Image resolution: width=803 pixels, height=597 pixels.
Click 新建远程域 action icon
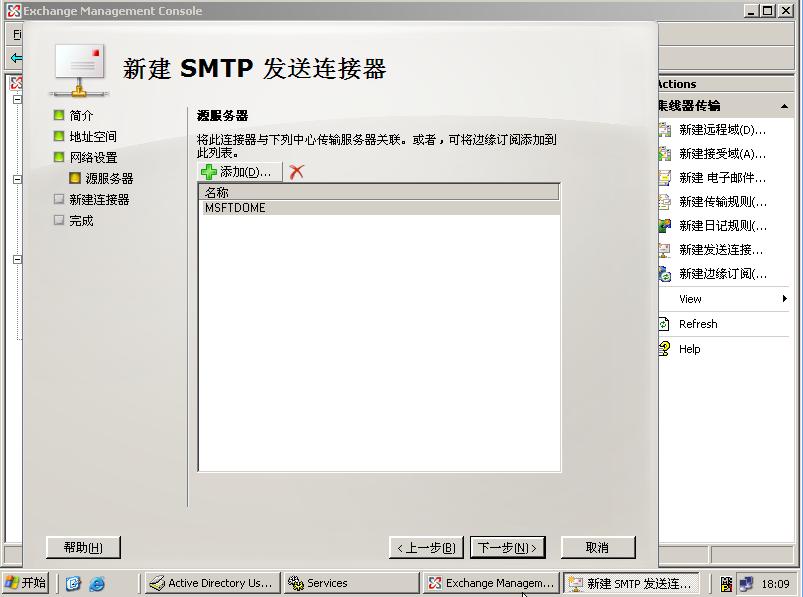tap(665, 130)
